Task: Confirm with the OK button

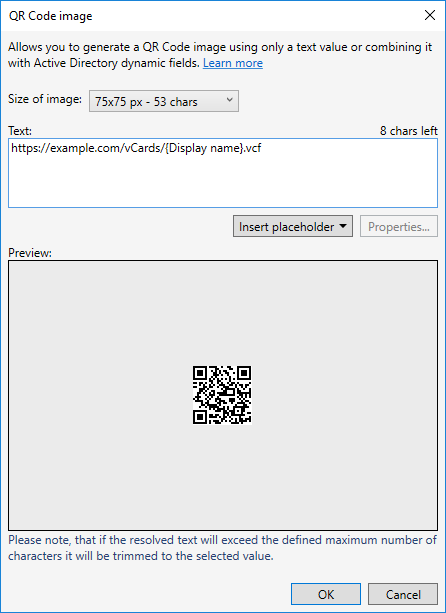Action: pyautogui.click(x=326, y=594)
